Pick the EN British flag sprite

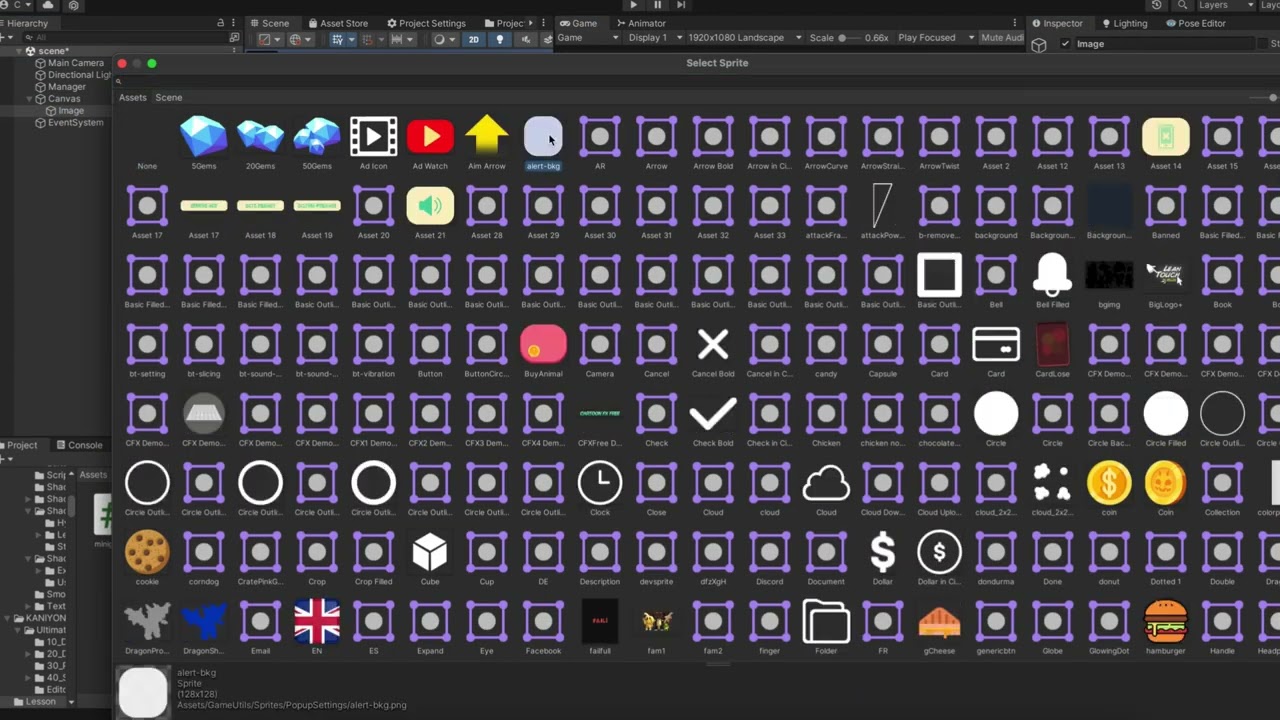point(317,621)
